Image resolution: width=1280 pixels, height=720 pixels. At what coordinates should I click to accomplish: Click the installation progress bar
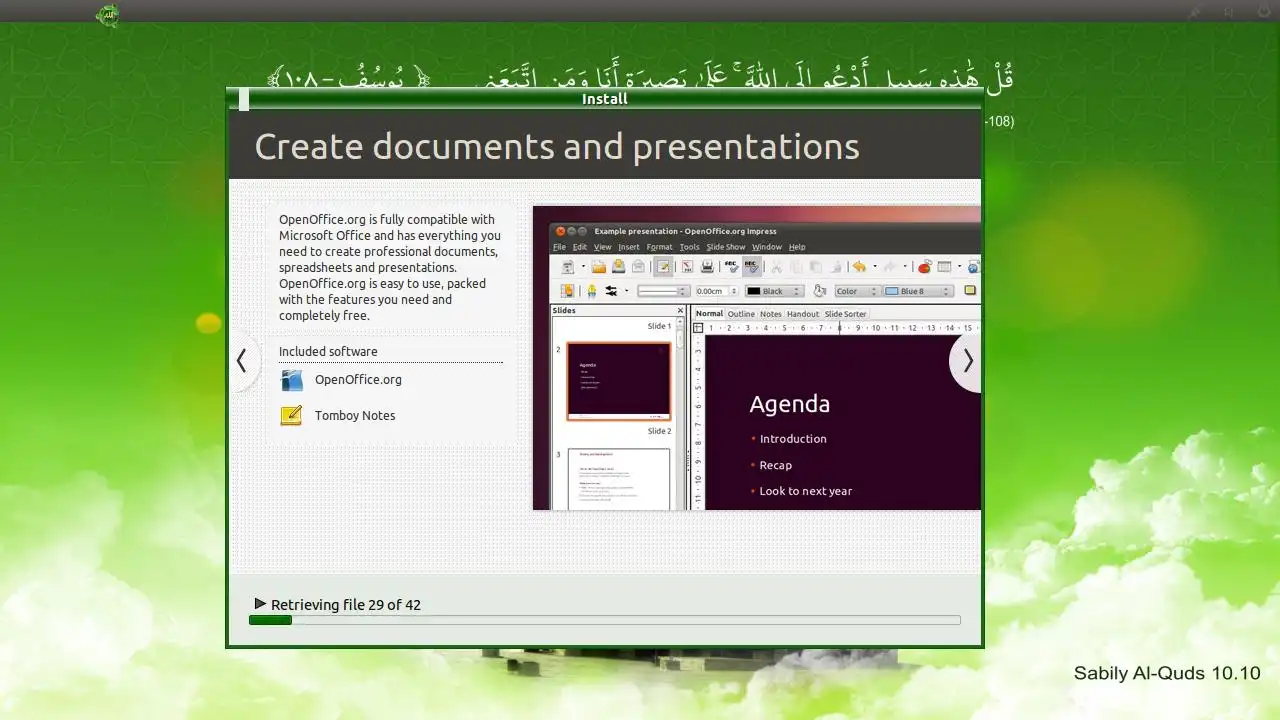(604, 620)
